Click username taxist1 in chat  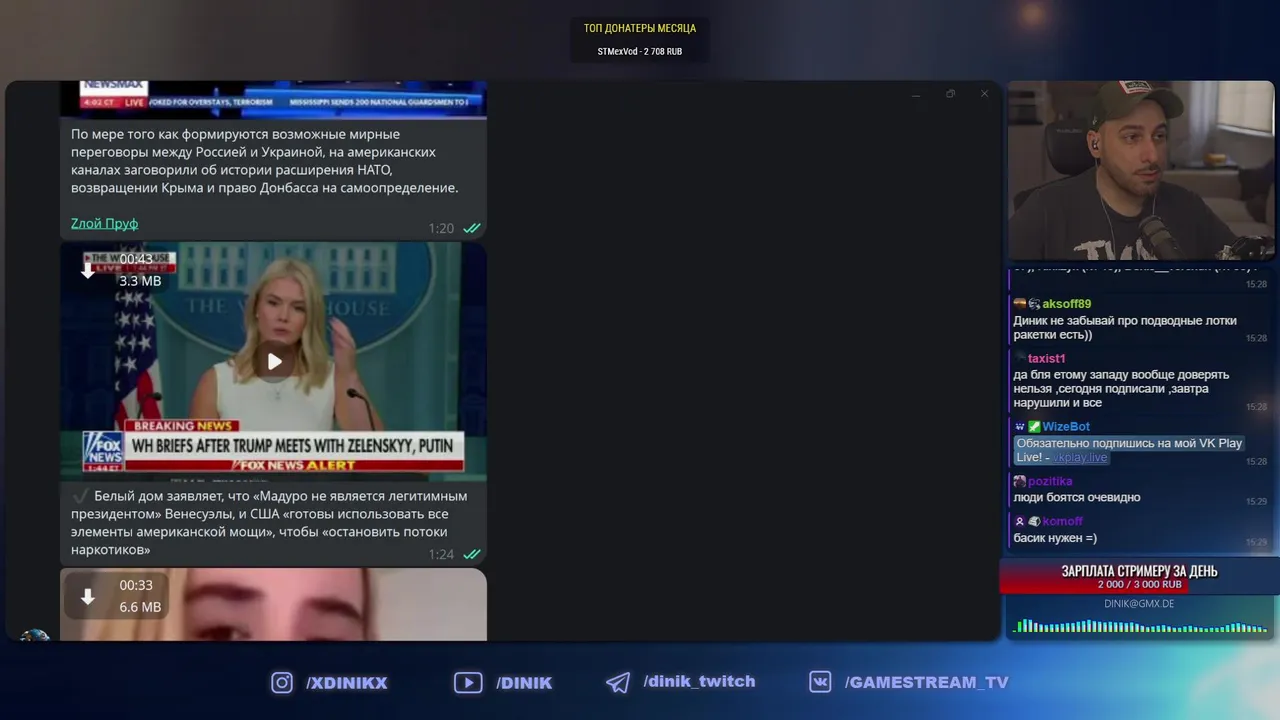point(1046,358)
